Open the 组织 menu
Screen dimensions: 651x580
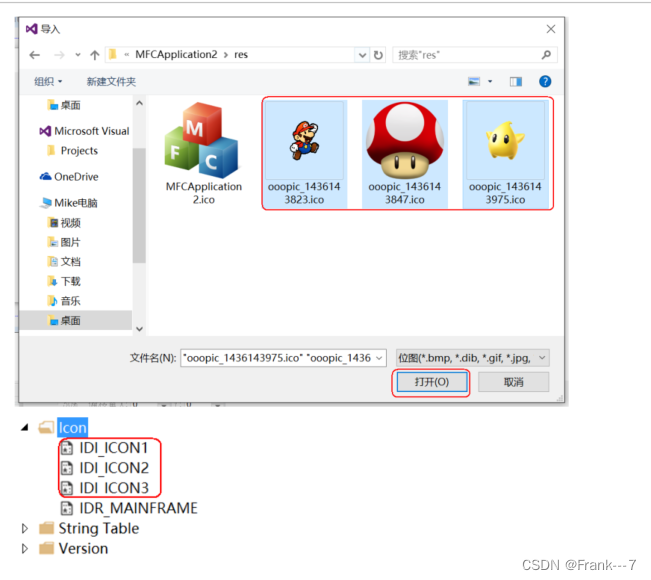tap(48, 81)
